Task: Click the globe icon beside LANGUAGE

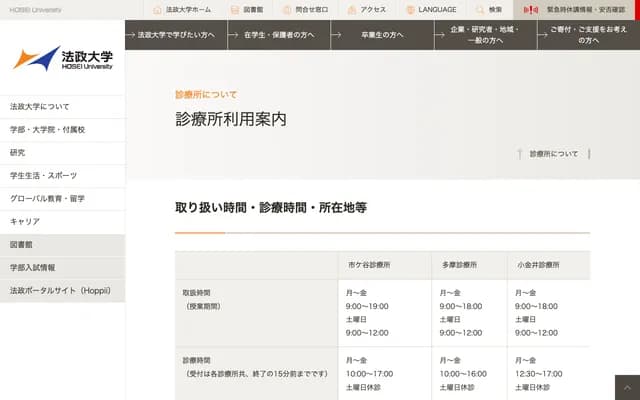Action: pos(410,9)
